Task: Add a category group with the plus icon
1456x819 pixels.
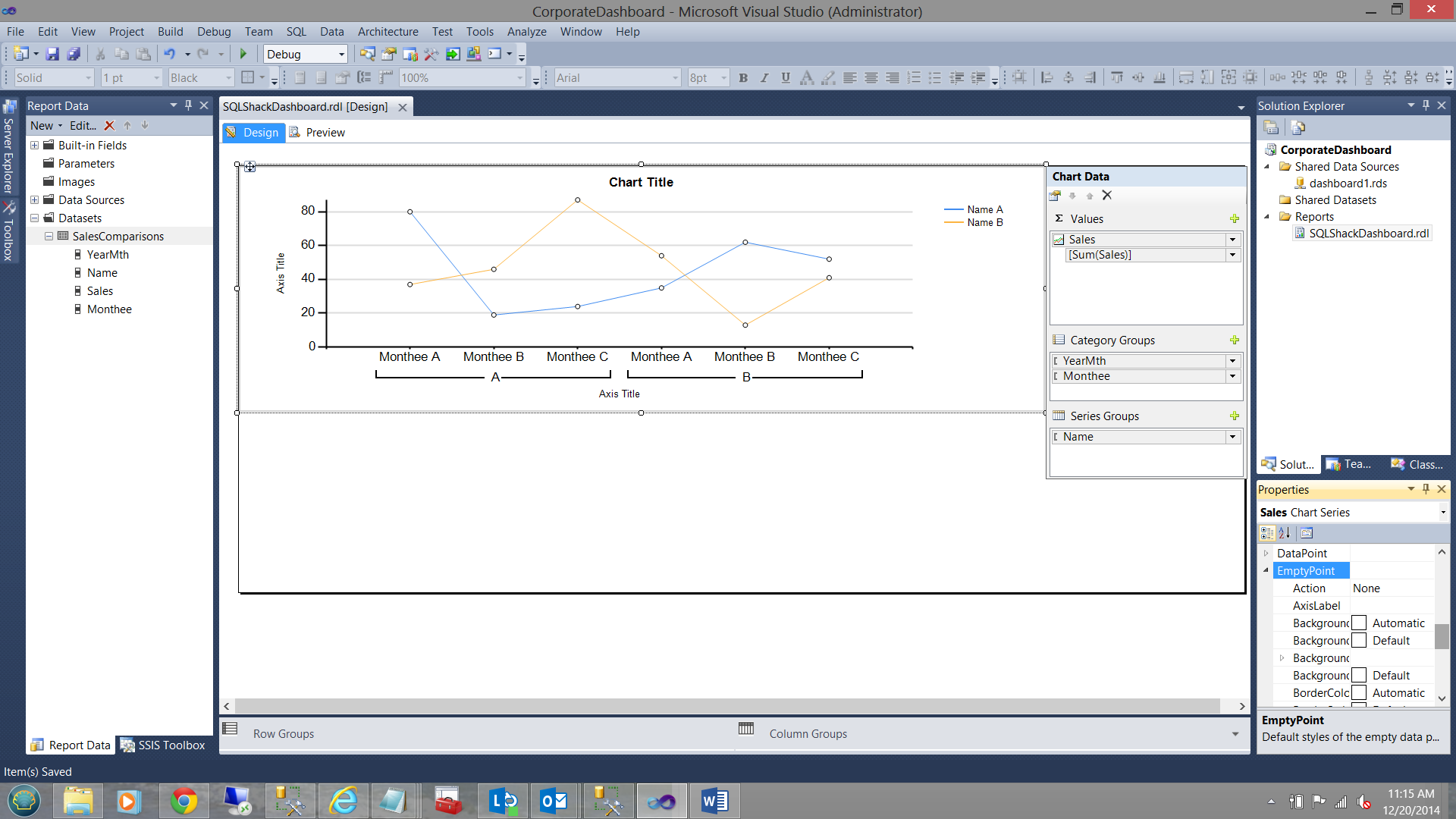Action: coord(1235,340)
